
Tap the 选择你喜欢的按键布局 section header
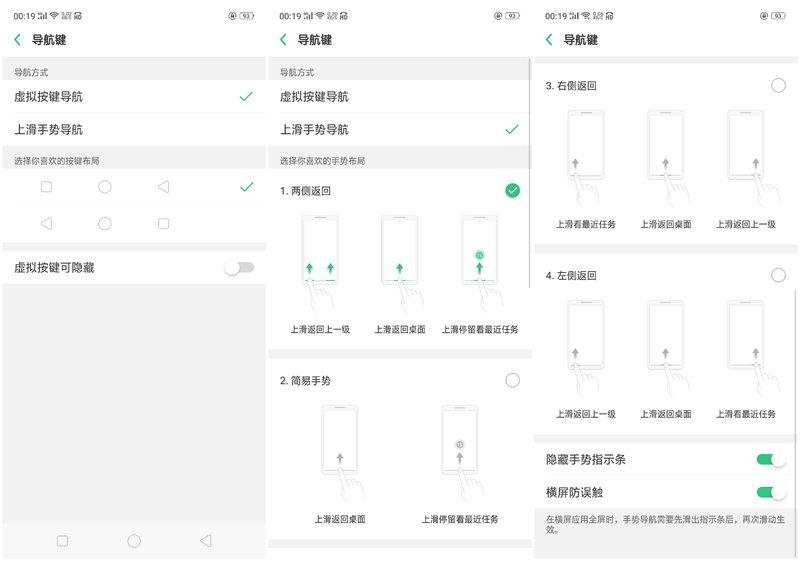click(x=57, y=161)
